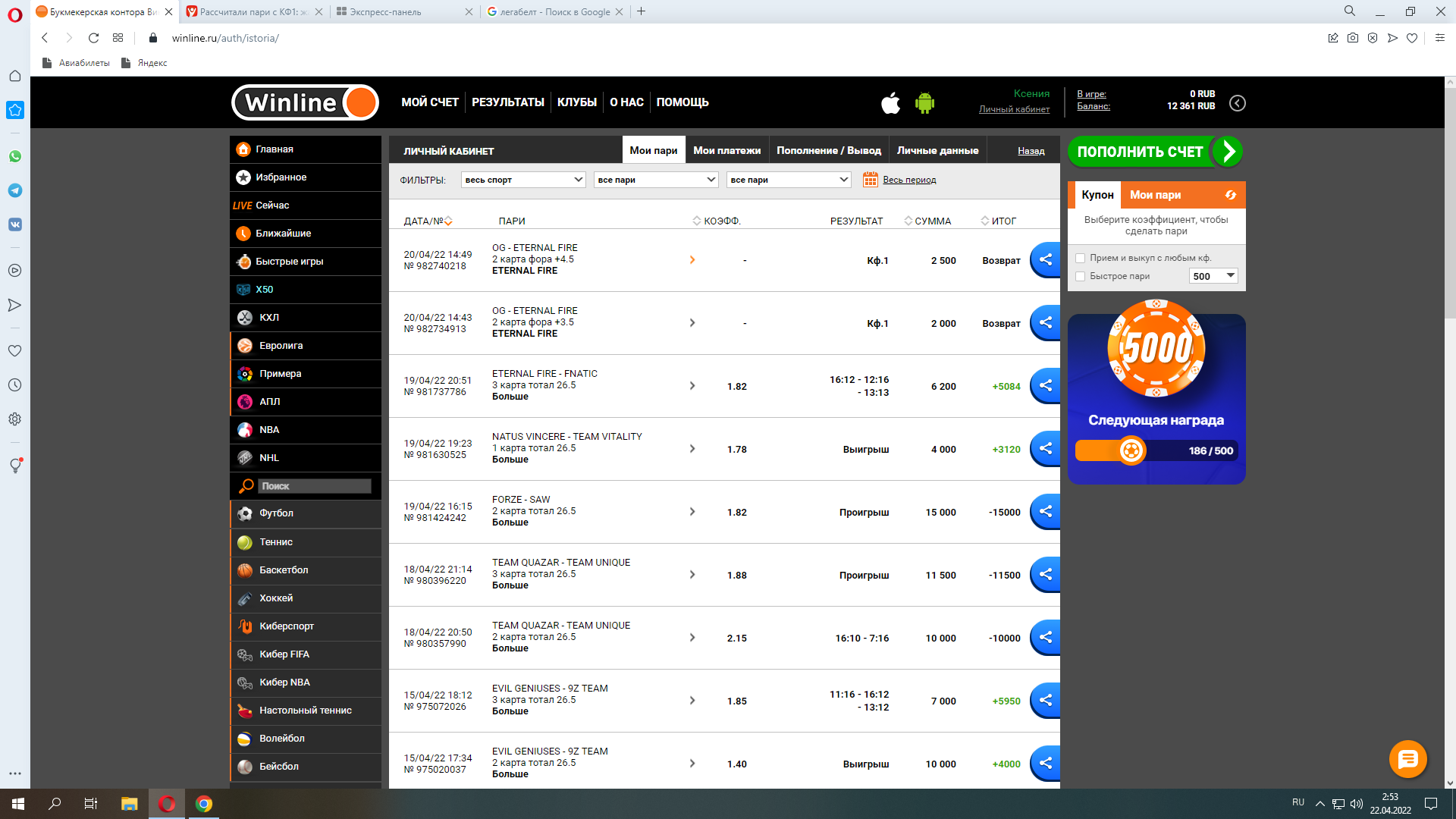Viewport: 1456px width, 819px height.
Task: Click the page vertical scrollbar
Action: click(x=1450, y=432)
